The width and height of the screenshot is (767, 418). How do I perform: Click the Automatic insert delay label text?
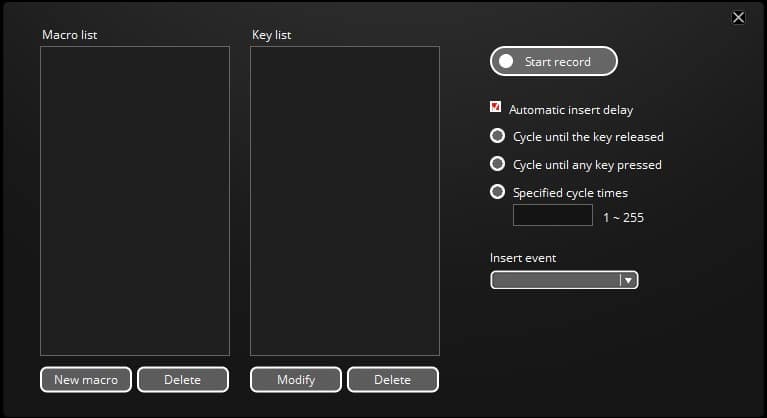pyautogui.click(x=571, y=110)
